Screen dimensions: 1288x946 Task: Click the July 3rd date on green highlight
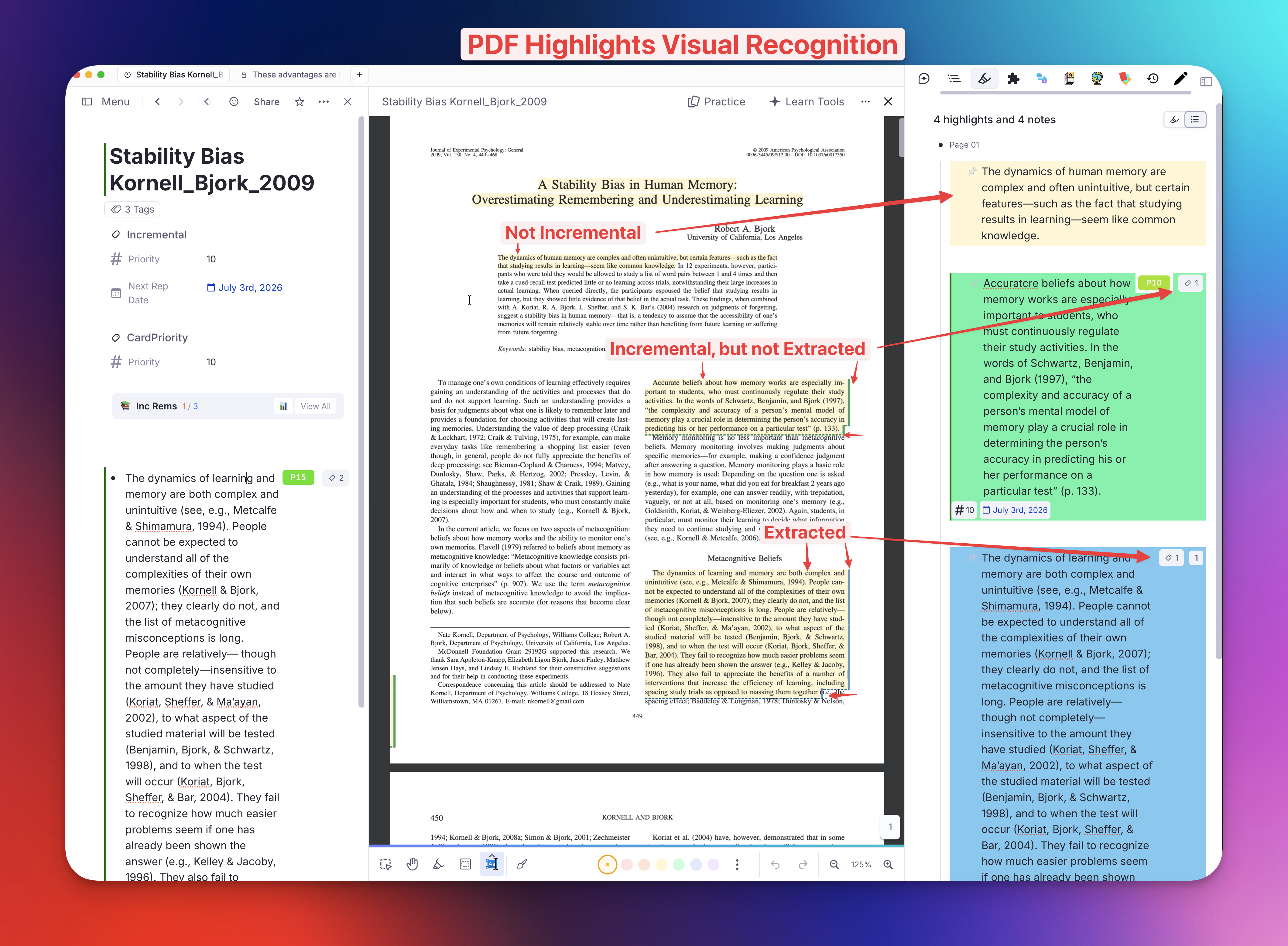point(1015,510)
